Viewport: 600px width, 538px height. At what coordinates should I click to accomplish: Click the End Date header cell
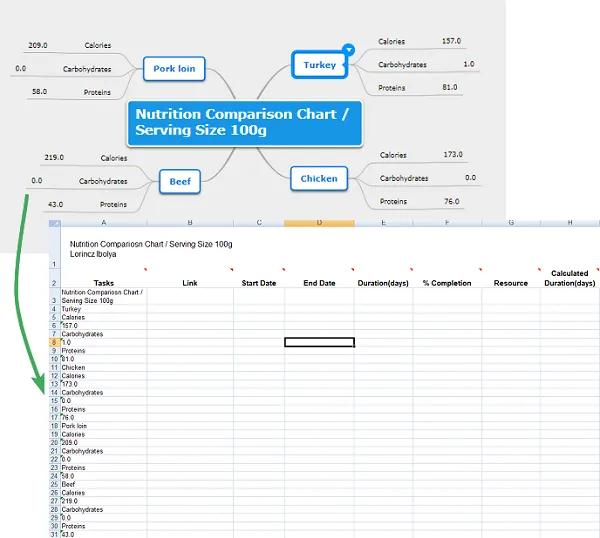319,283
